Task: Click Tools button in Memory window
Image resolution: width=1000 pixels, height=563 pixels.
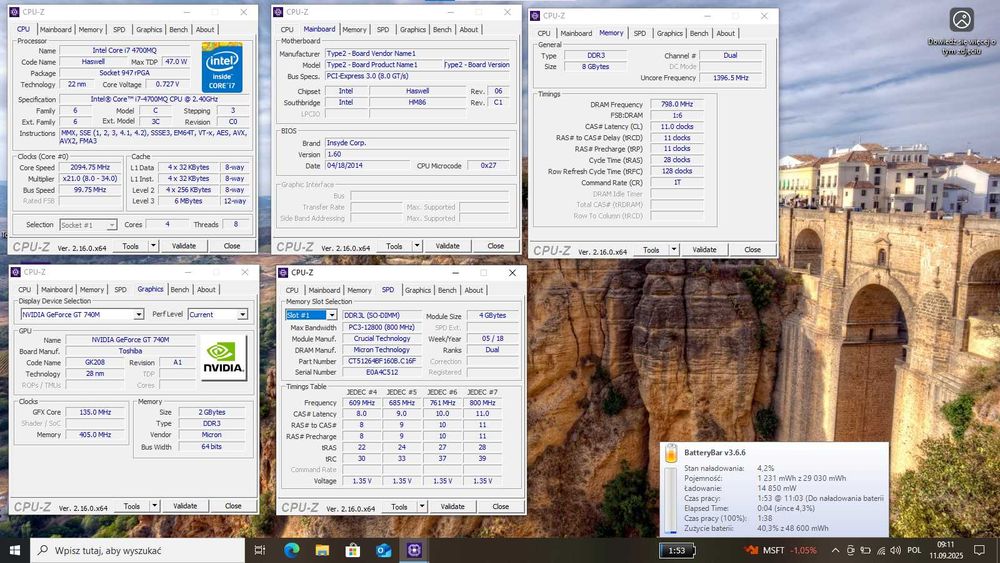Action: (x=651, y=249)
